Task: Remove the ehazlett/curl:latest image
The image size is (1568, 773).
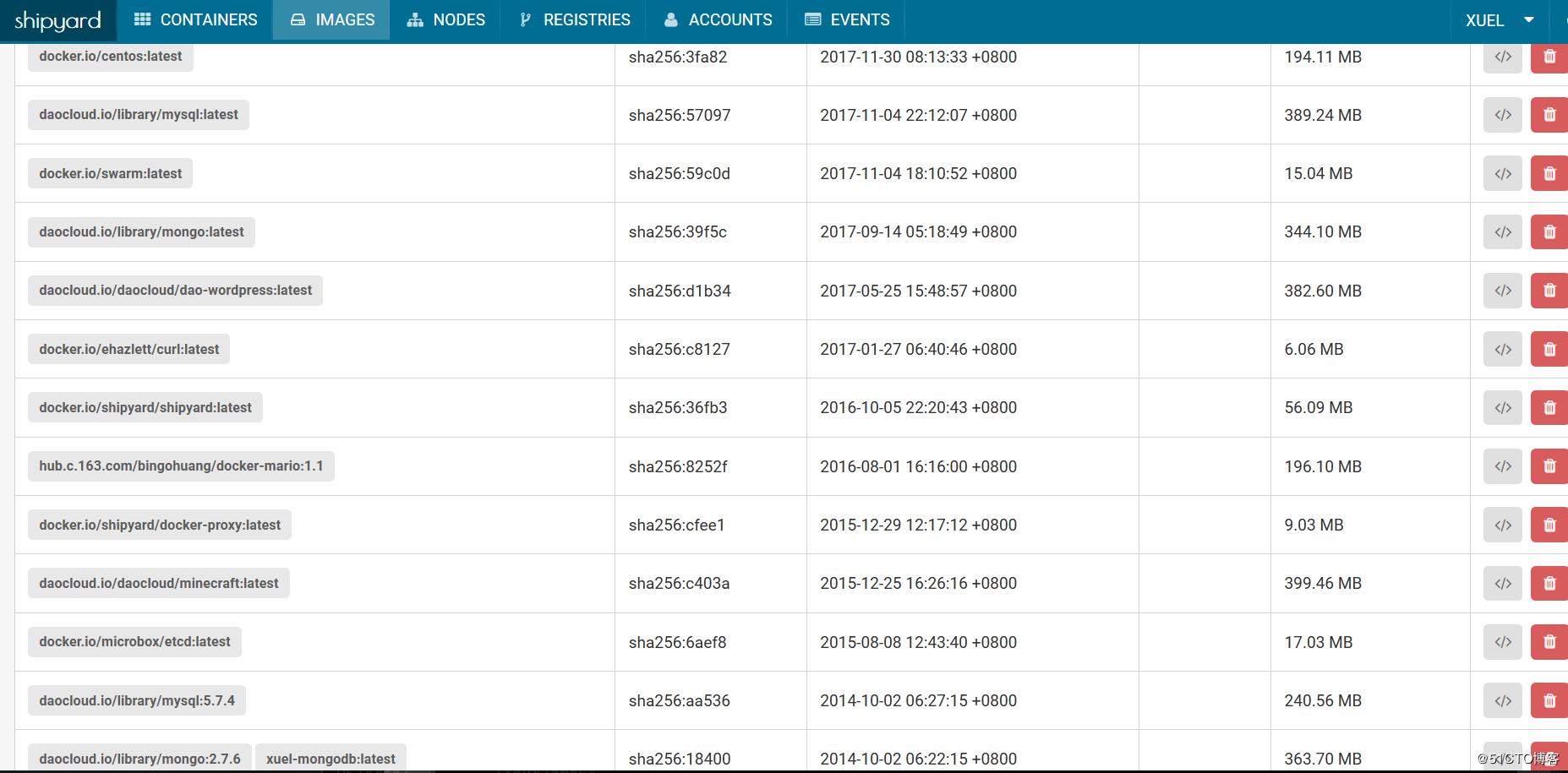Action: pyautogui.click(x=1549, y=349)
